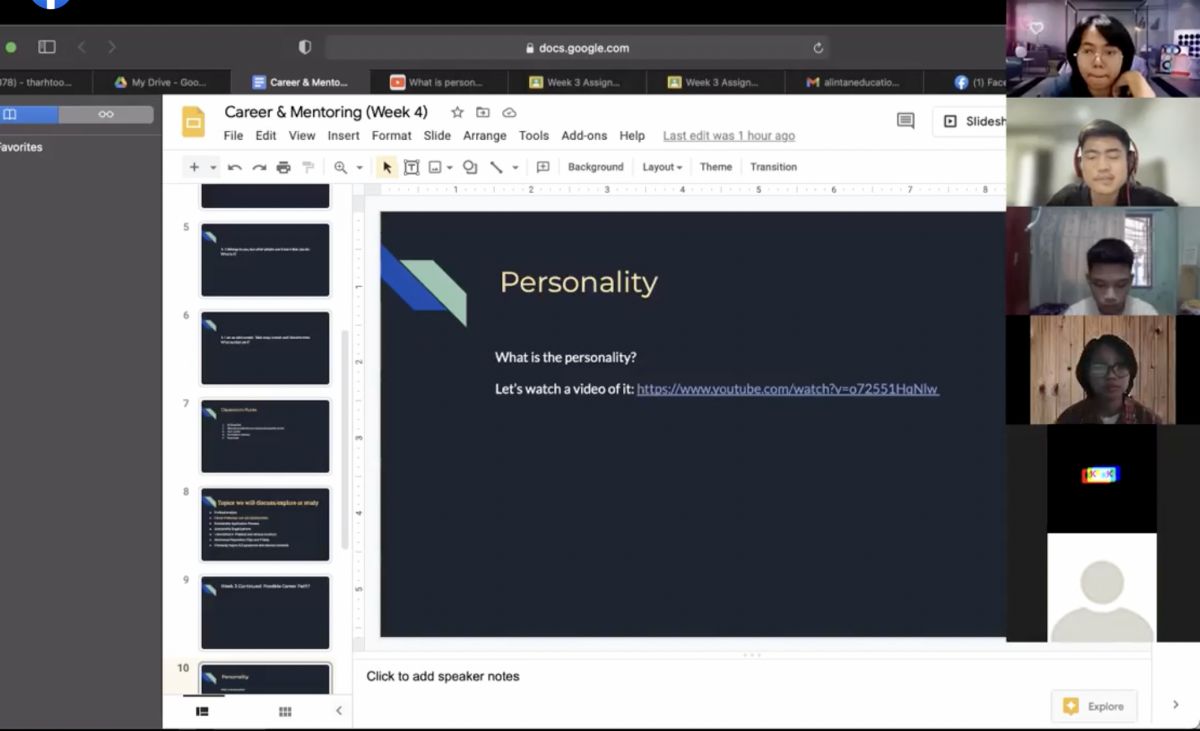Viewport: 1200px width, 731px height.
Task: Open the Format menu
Action: 391,136
